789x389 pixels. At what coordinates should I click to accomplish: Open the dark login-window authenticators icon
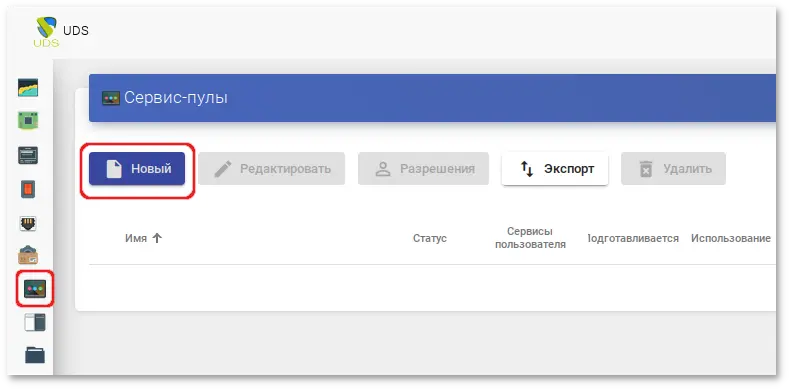[x=28, y=155]
